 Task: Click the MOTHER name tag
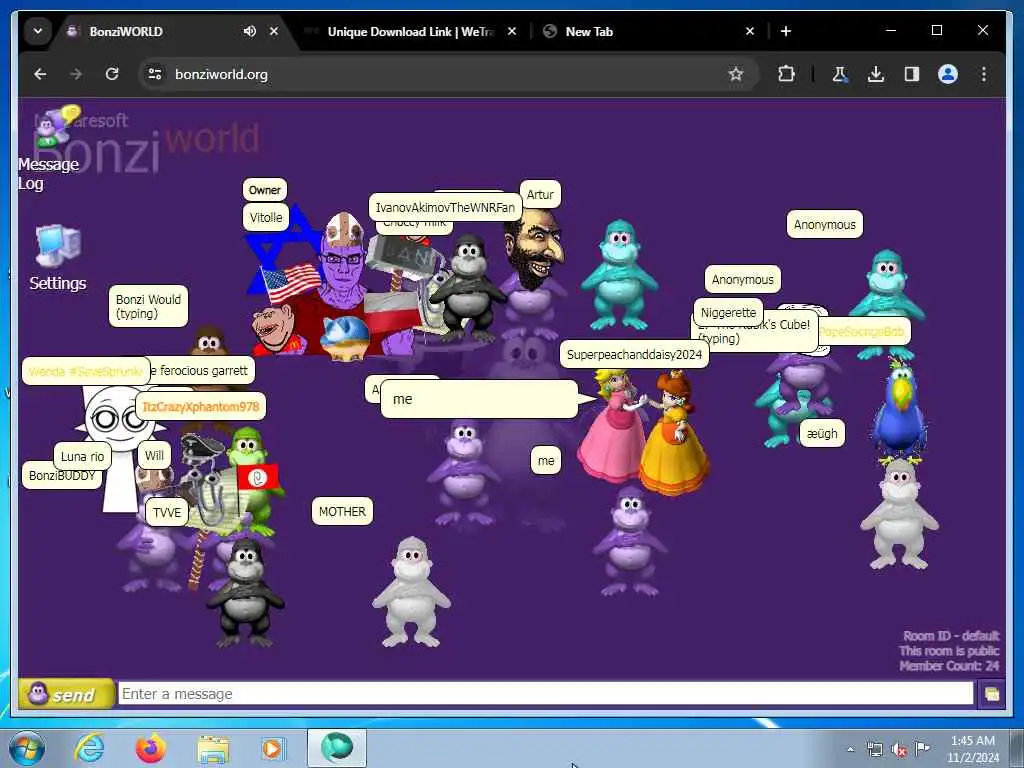coord(342,511)
